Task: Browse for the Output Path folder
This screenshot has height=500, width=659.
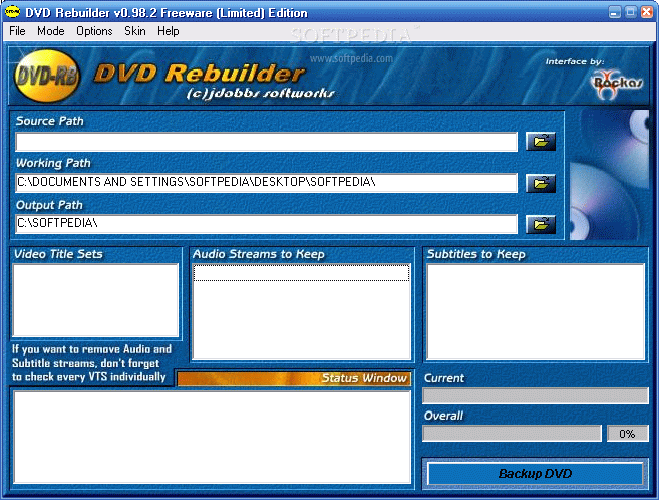Action: (541, 224)
